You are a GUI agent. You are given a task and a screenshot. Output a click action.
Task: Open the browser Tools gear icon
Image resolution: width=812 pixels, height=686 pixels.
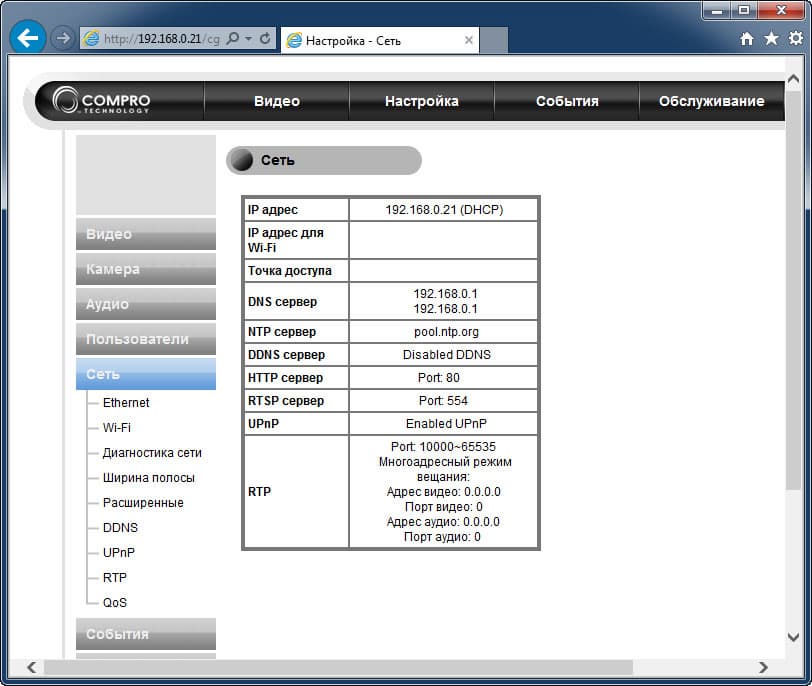point(795,38)
